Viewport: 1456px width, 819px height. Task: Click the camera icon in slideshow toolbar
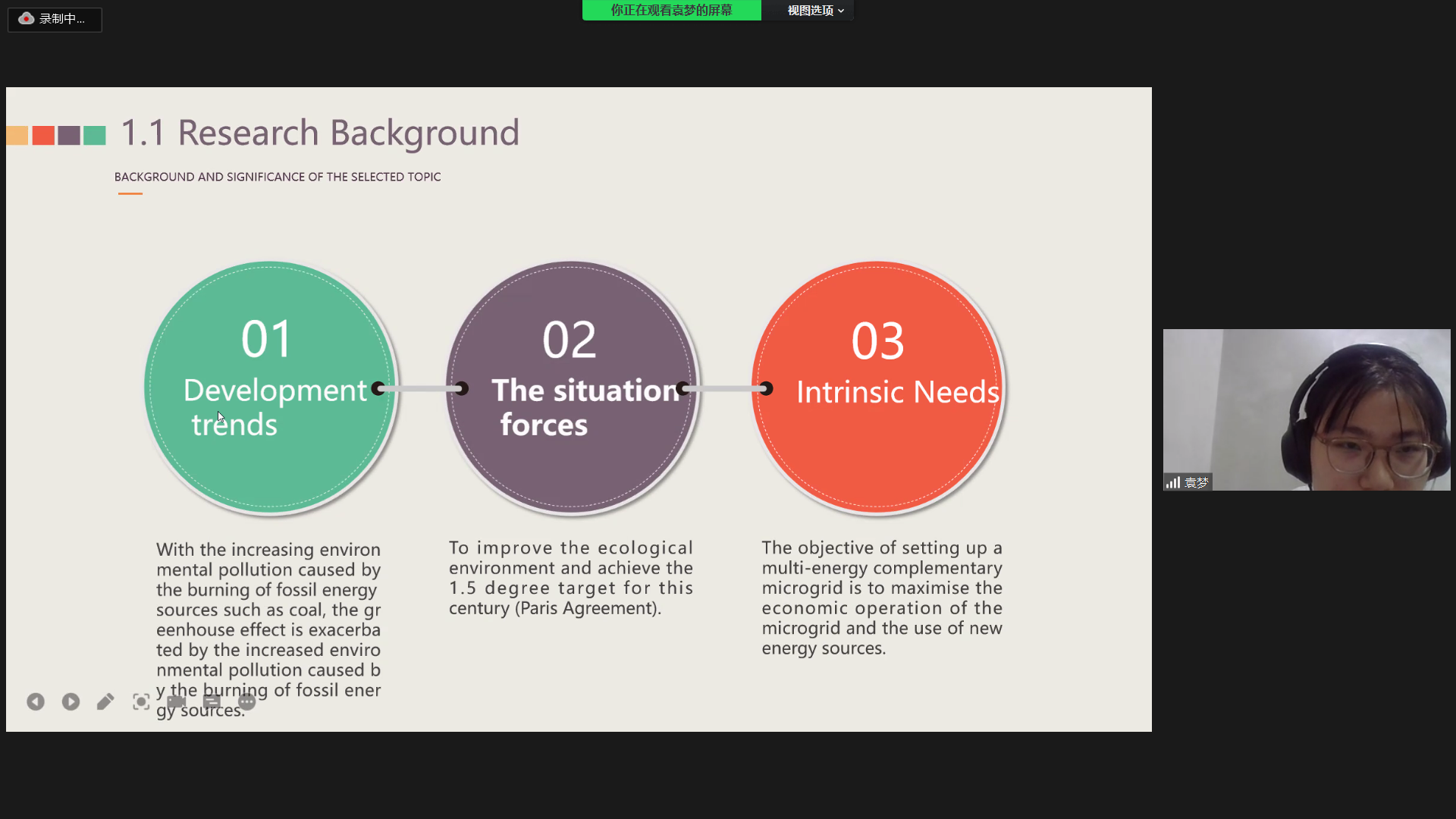(x=177, y=701)
